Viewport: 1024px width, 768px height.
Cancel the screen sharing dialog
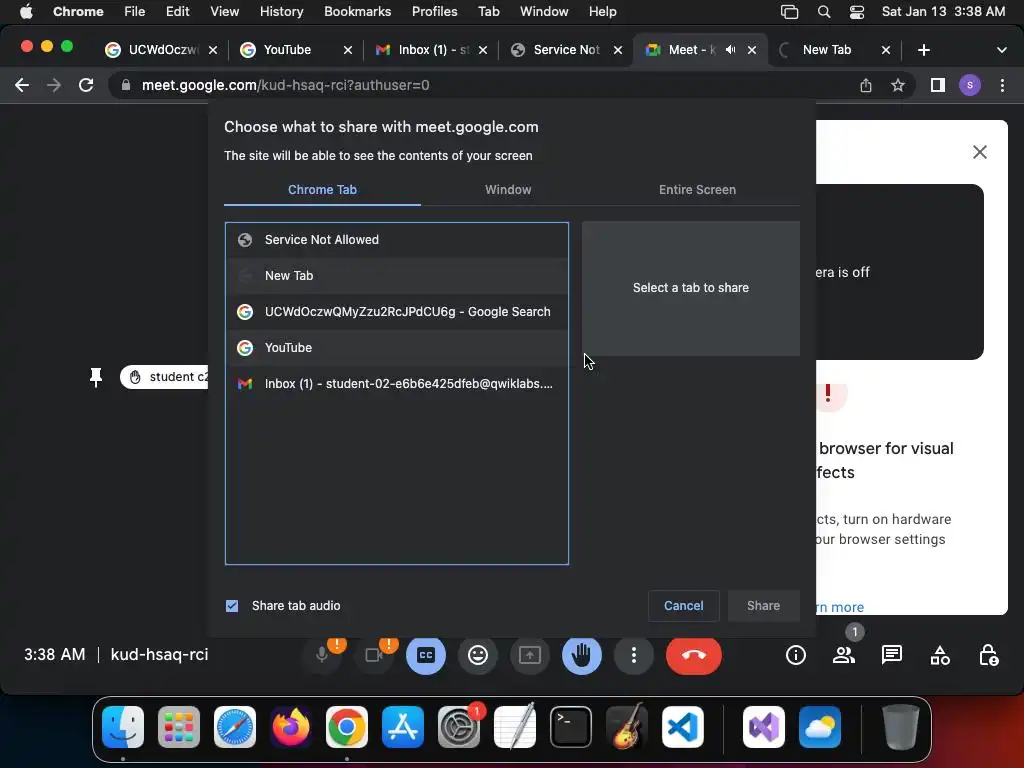coord(683,605)
